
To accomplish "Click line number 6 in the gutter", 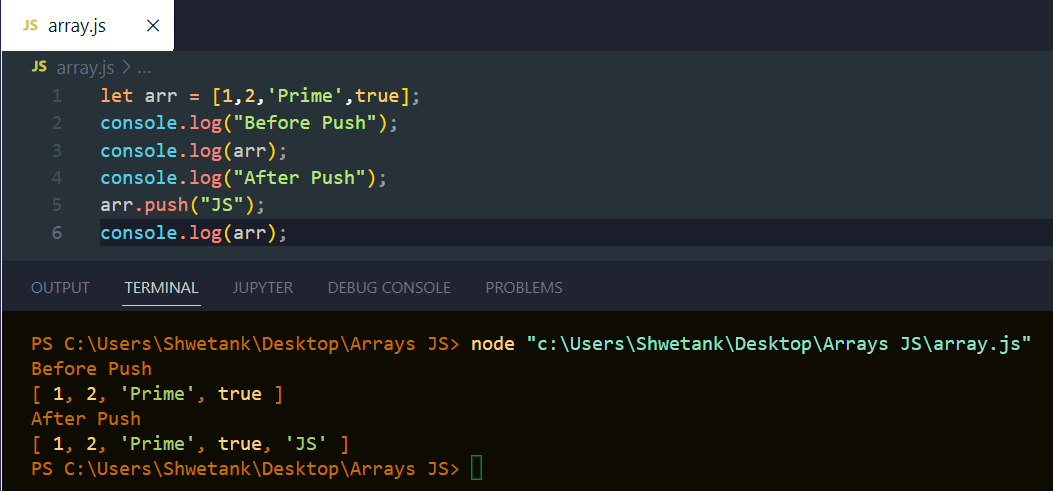I will (57, 233).
